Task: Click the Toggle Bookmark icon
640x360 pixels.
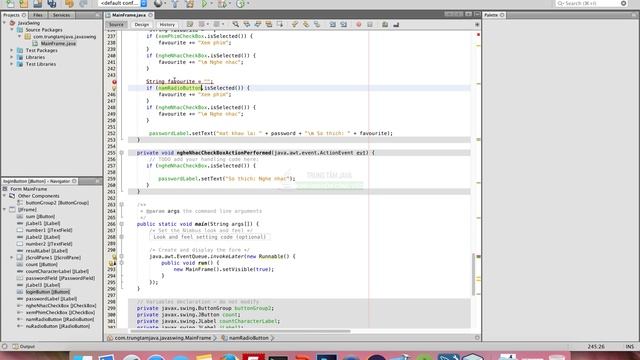Action: coord(316,24)
